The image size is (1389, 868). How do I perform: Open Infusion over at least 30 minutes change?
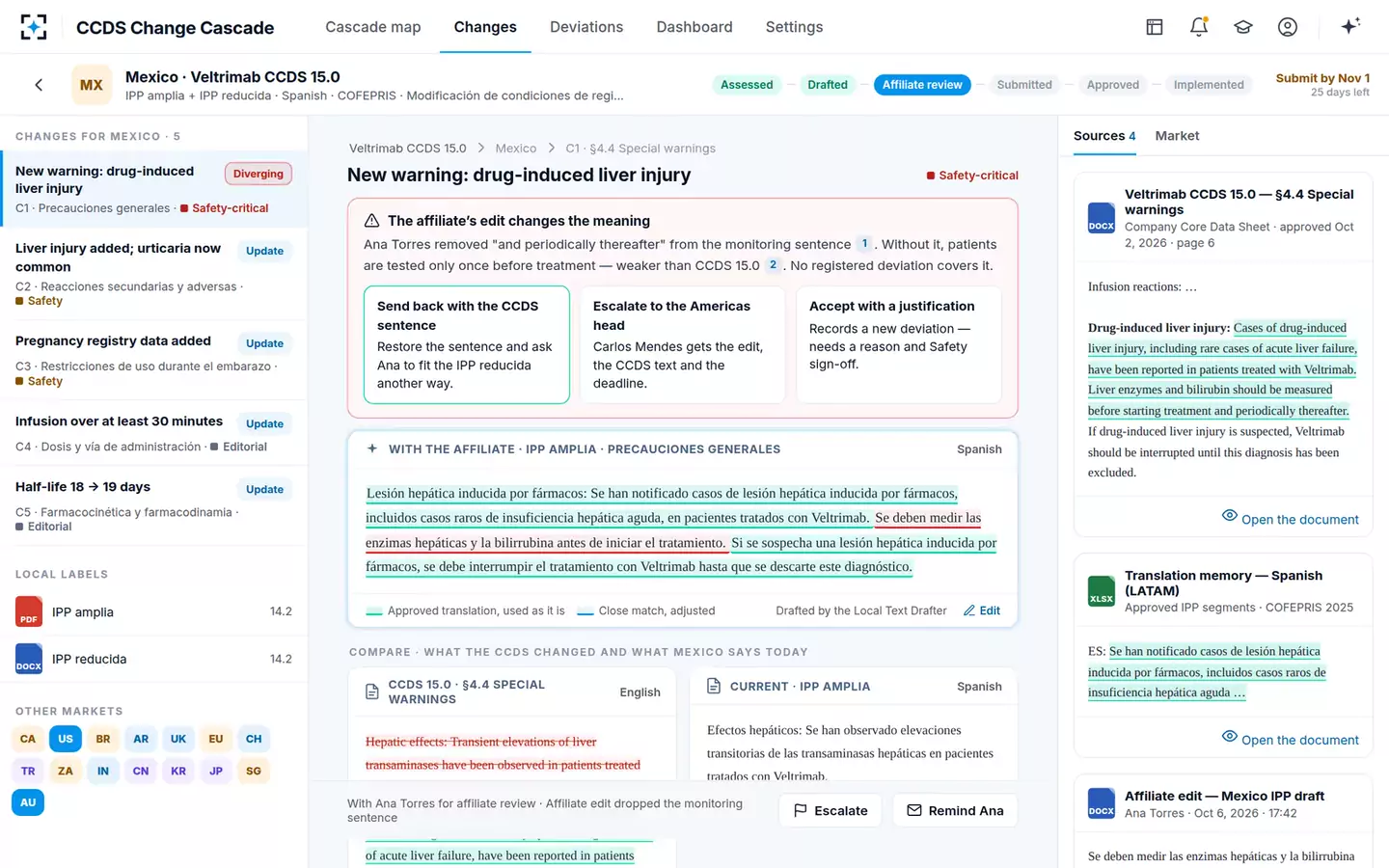click(154, 433)
